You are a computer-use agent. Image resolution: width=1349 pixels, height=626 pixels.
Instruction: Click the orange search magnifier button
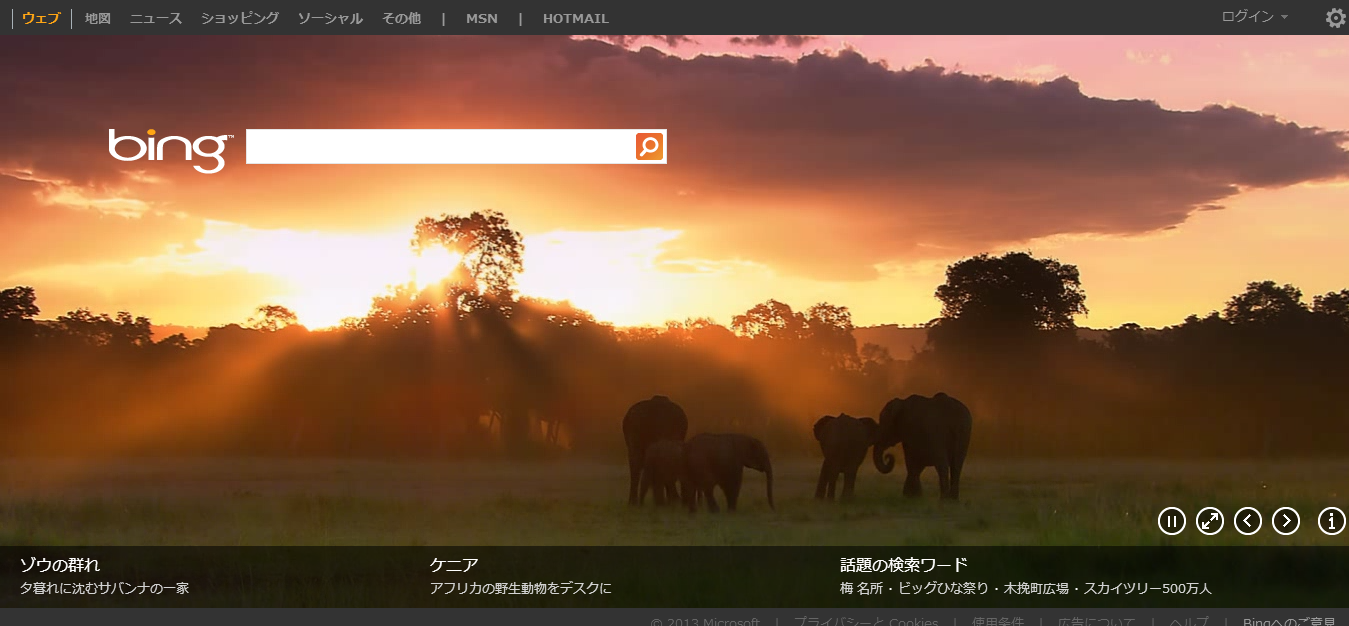pos(649,147)
